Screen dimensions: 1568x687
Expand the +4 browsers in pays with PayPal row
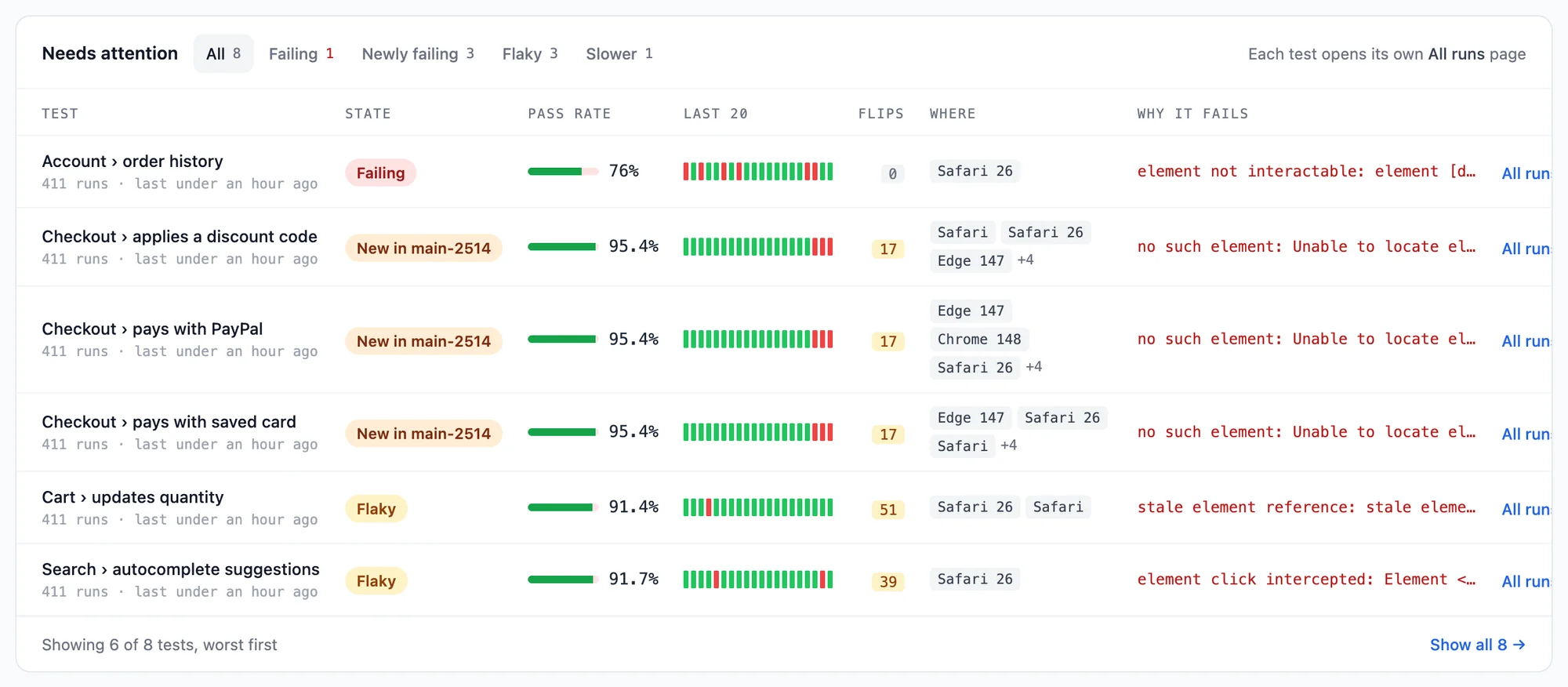pos(1034,367)
